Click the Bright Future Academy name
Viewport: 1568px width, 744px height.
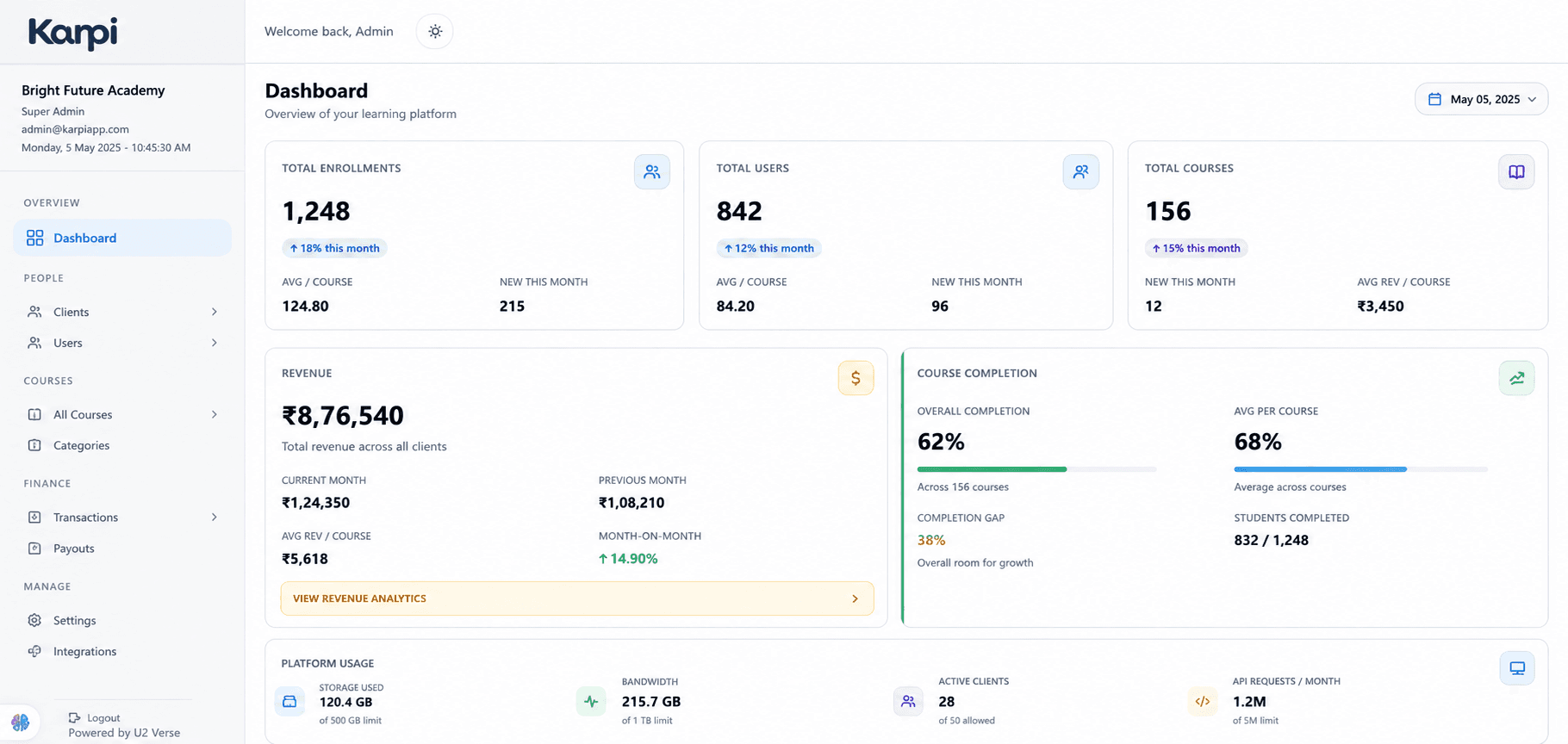tap(93, 90)
